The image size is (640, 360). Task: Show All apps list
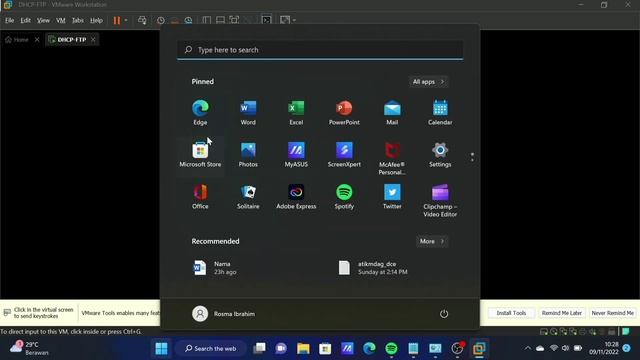[428, 82]
